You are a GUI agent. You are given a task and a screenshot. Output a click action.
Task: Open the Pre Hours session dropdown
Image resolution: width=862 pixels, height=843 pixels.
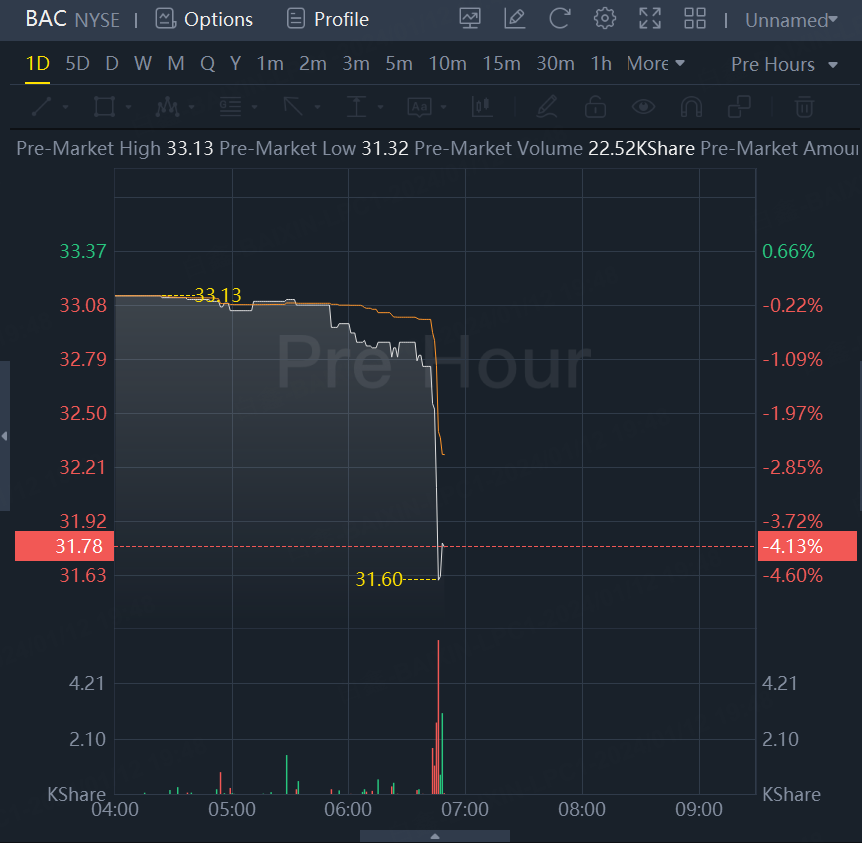tap(785, 64)
